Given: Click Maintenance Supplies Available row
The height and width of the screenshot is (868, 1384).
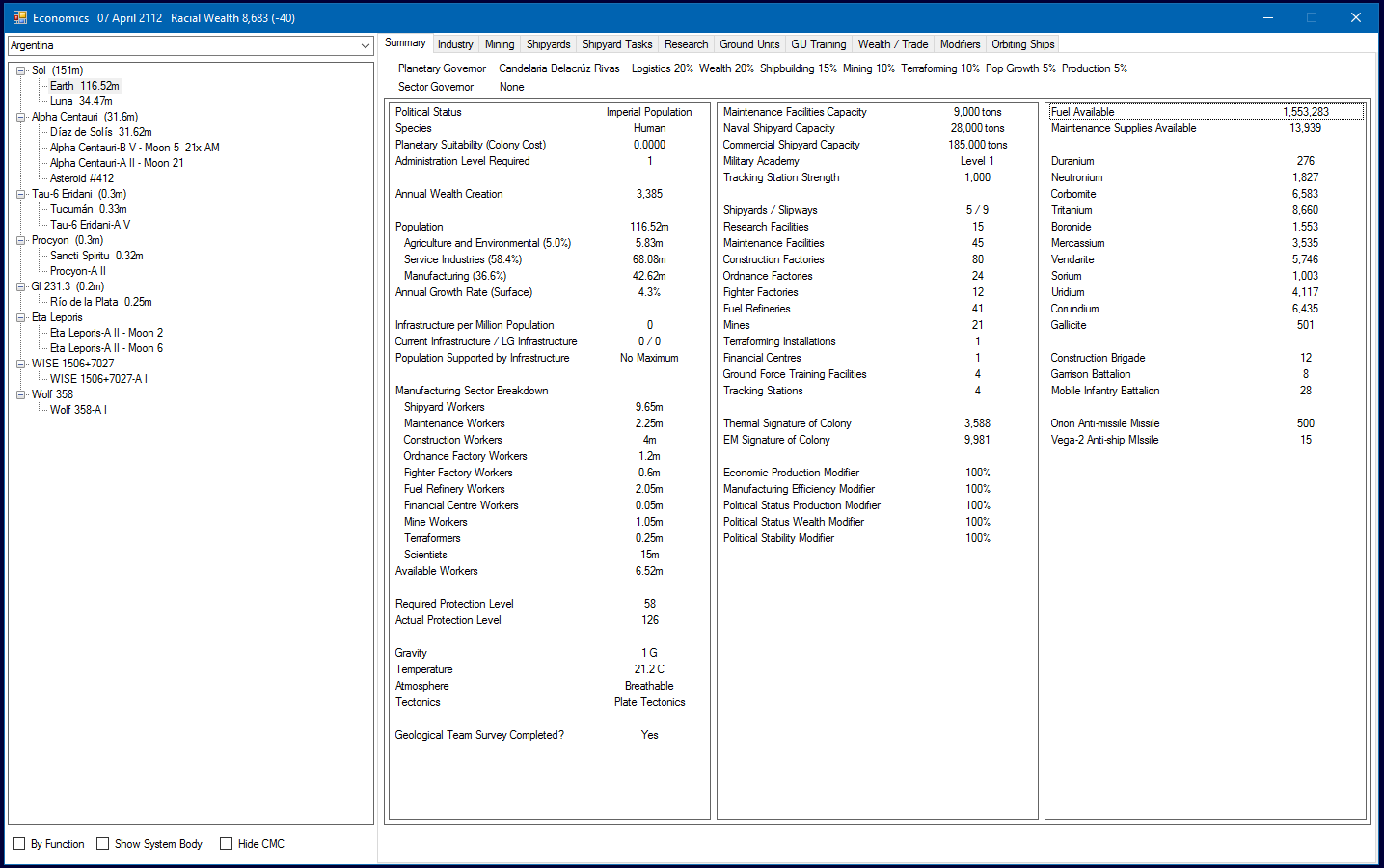Looking at the screenshot, I should [1207, 128].
